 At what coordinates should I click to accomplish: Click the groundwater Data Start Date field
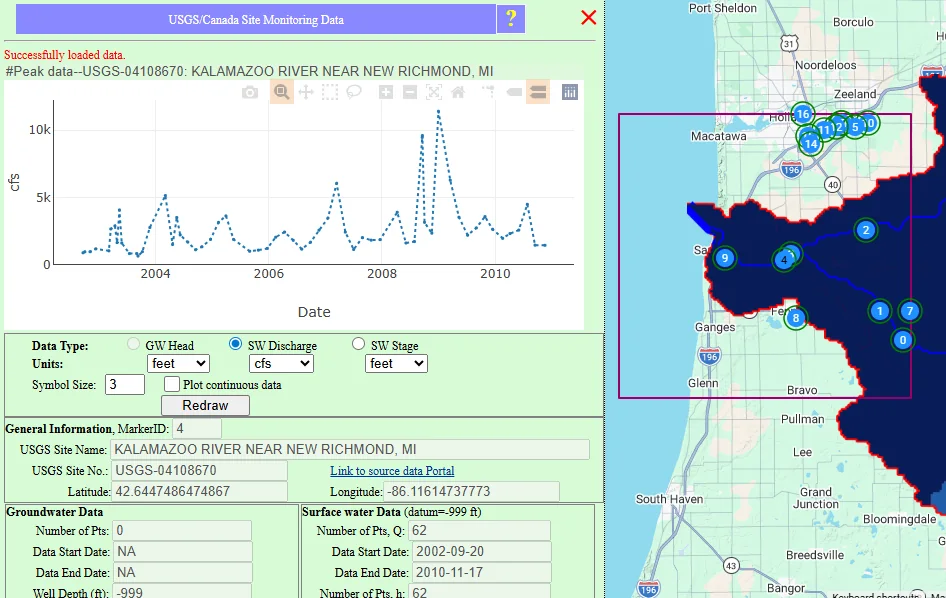(182, 552)
